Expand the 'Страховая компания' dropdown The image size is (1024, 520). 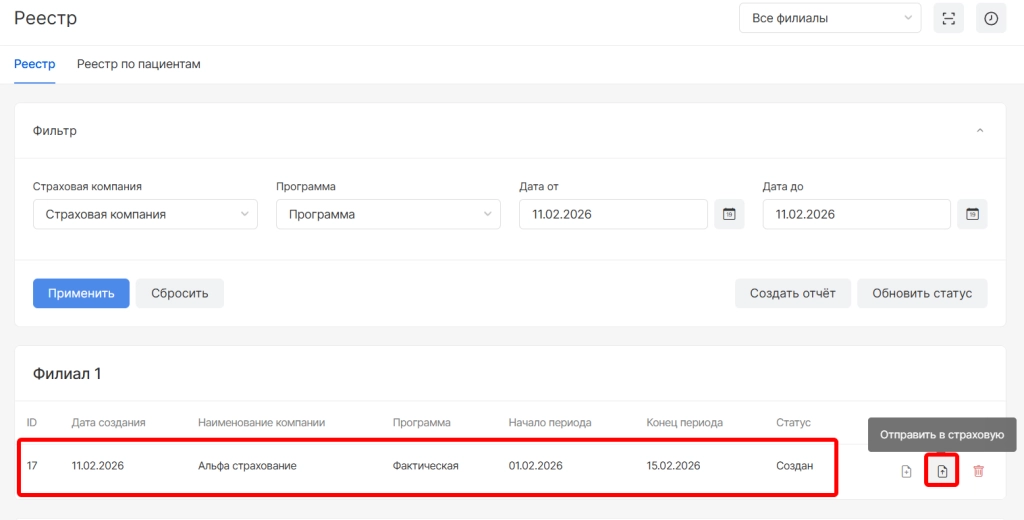[145, 214]
